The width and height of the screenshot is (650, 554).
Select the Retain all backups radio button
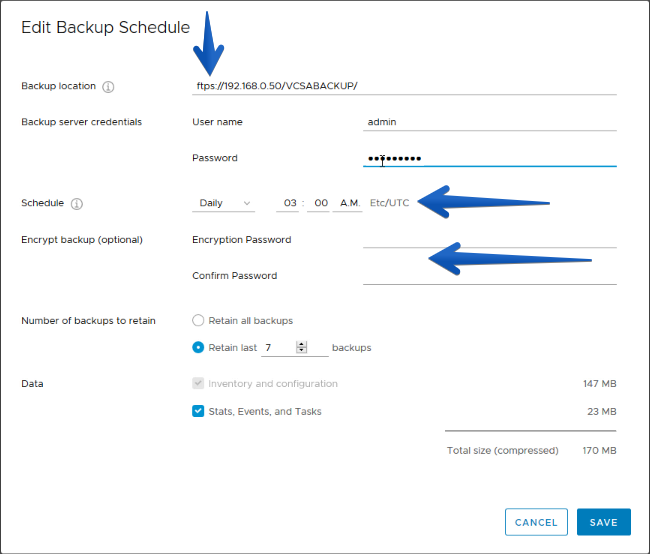[198, 321]
